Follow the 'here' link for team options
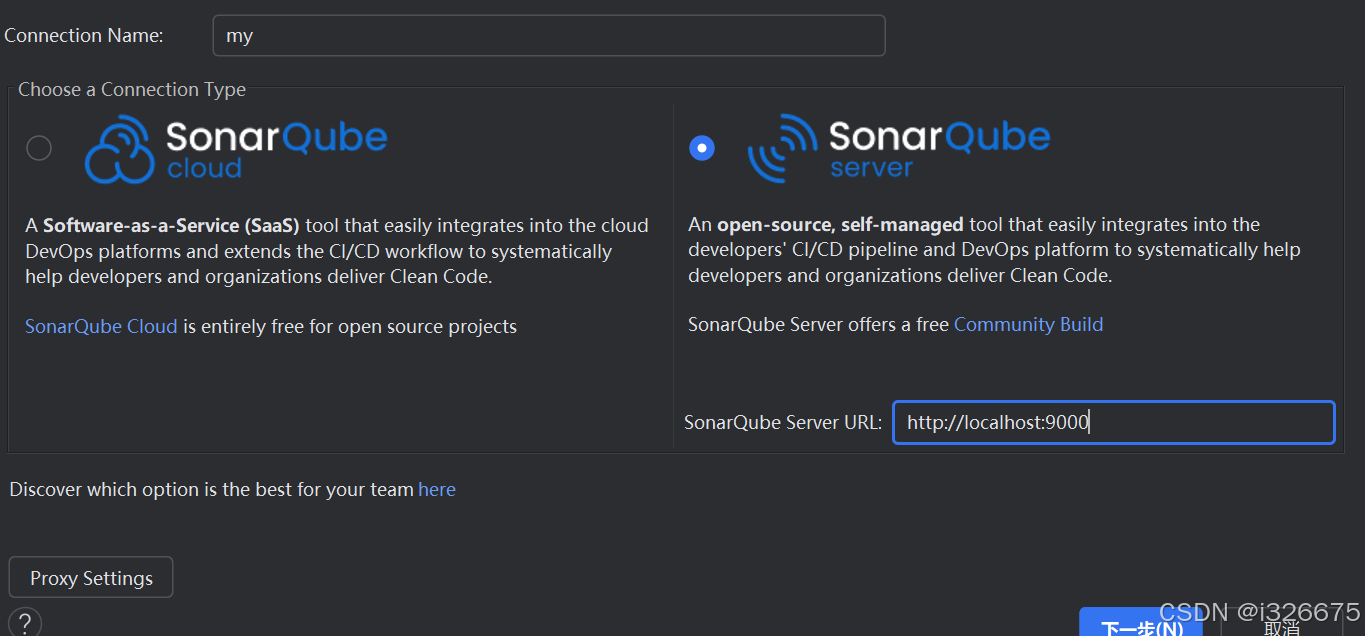The width and height of the screenshot is (1365, 636). (437, 489)
